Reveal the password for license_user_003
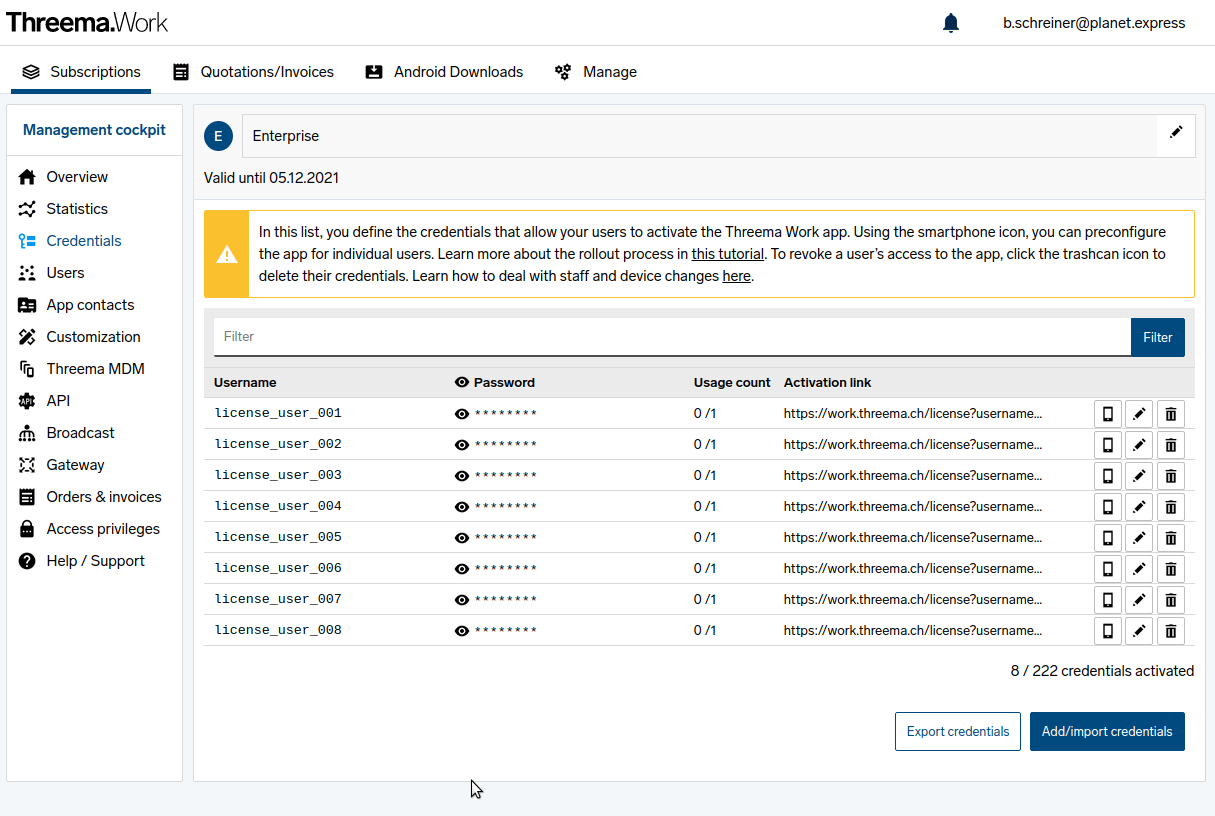The width and height of the screenshot is (1215, 816). [x=462, y=475]
